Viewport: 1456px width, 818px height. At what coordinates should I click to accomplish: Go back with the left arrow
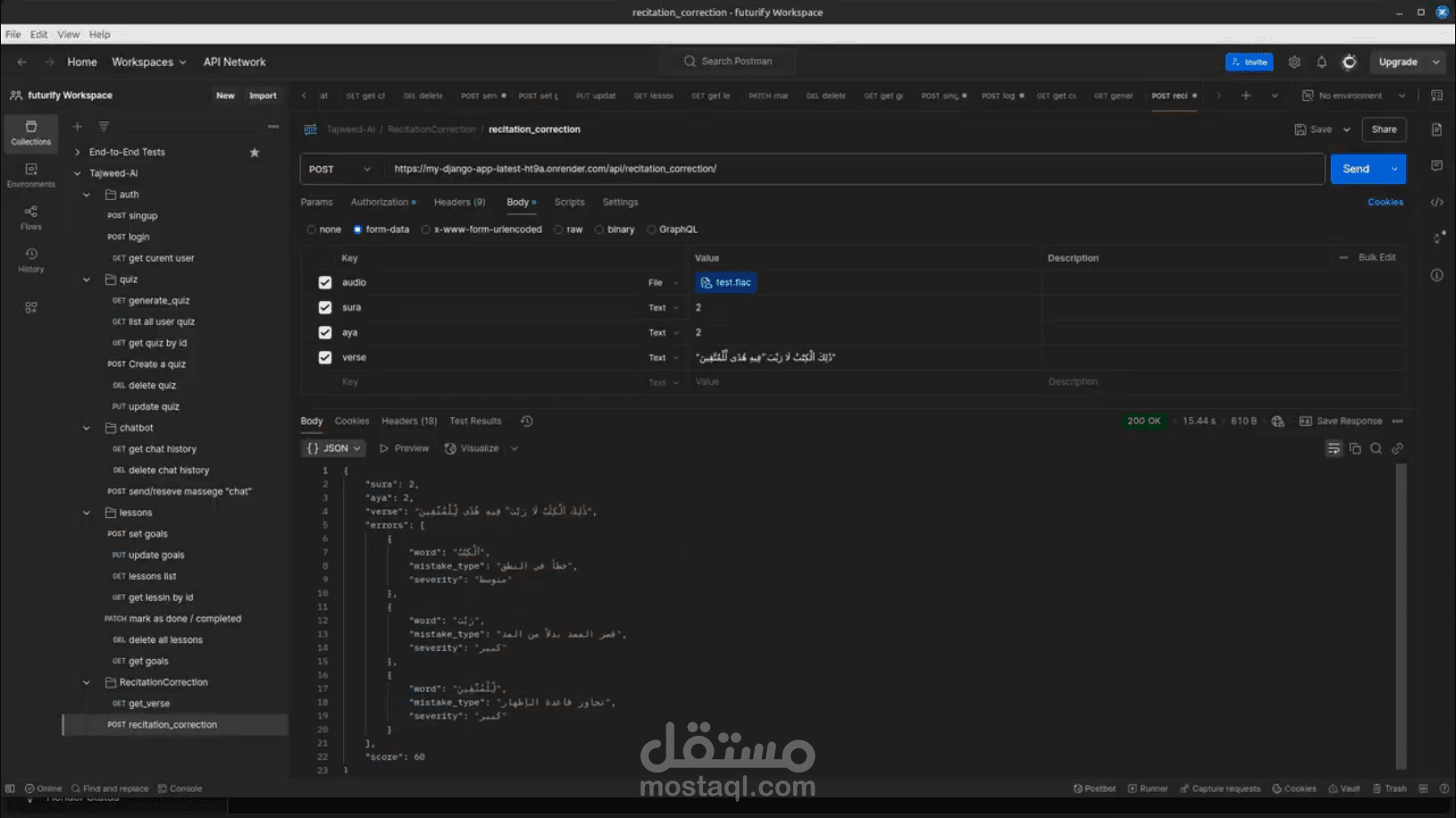[x=22, y=62]
